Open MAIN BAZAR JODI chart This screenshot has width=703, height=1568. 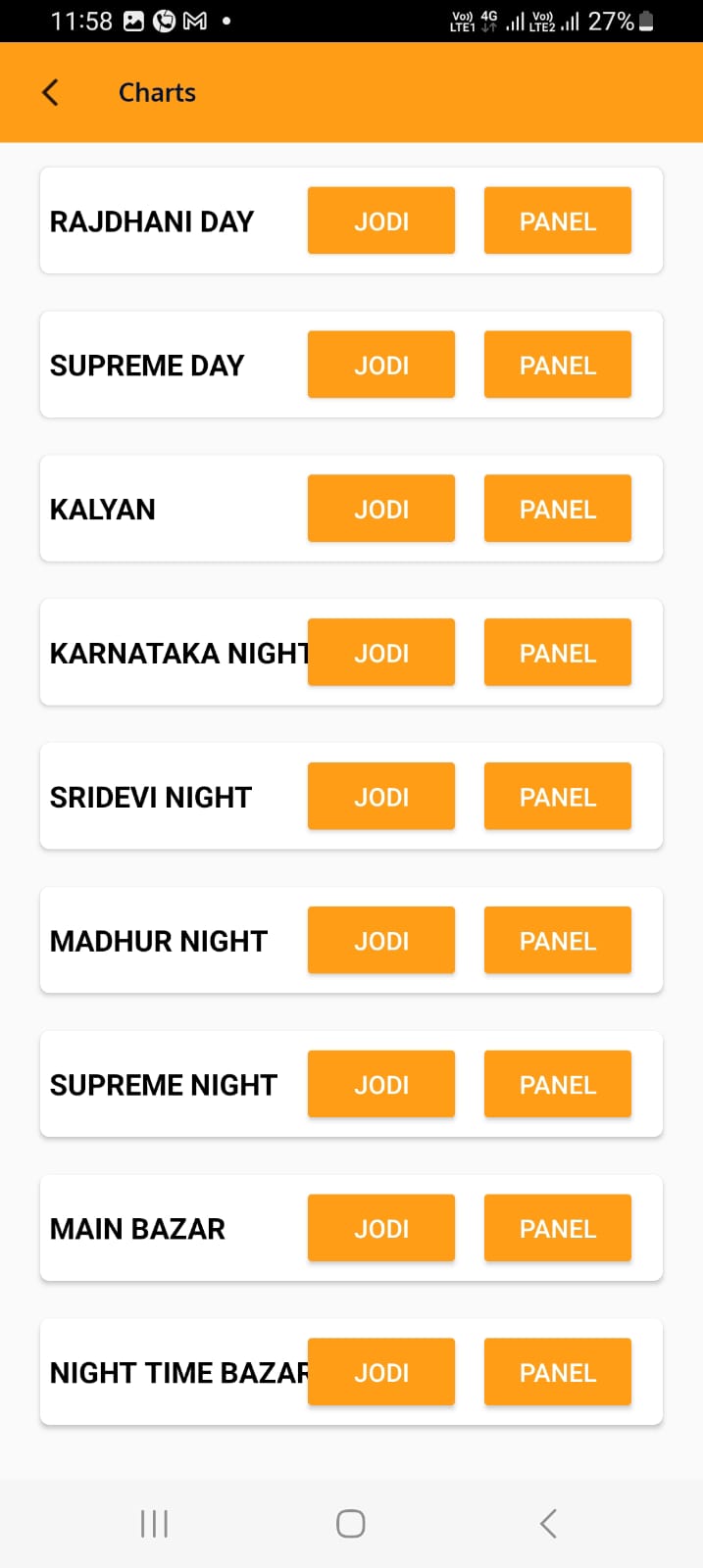pyautogui.click(x=381, y=1229)
